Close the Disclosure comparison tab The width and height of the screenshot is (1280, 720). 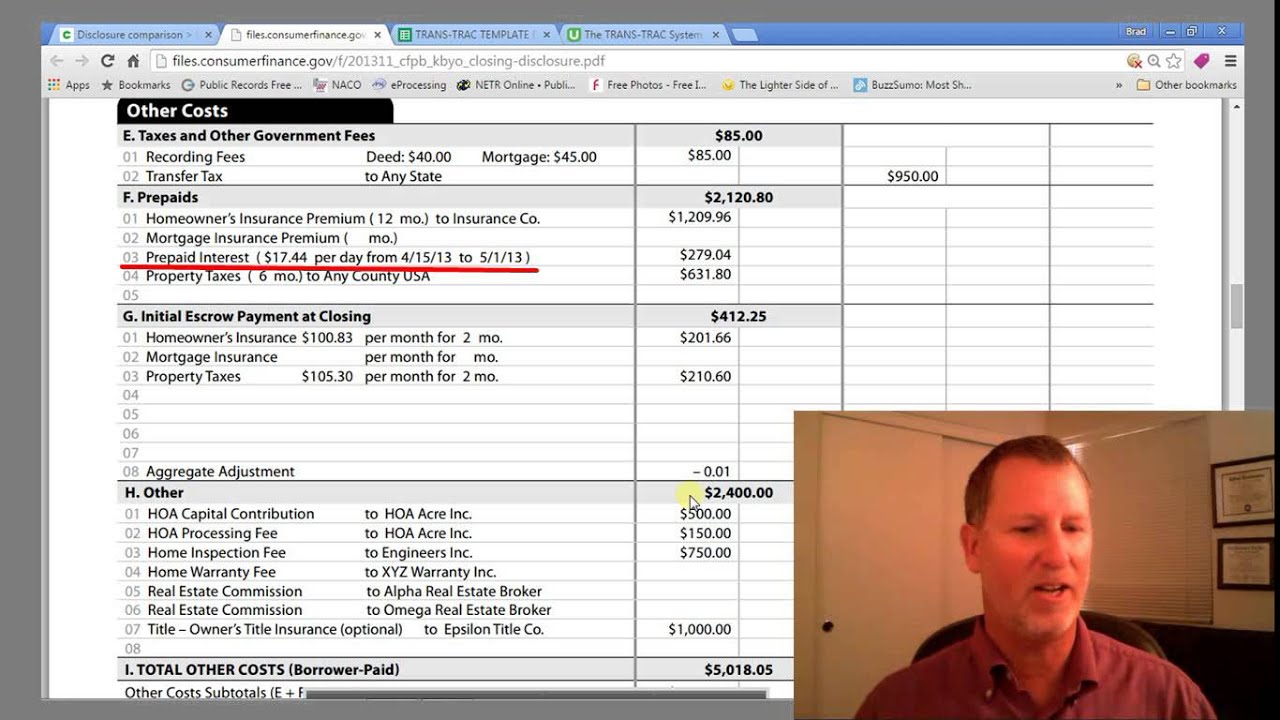(208, 34)
